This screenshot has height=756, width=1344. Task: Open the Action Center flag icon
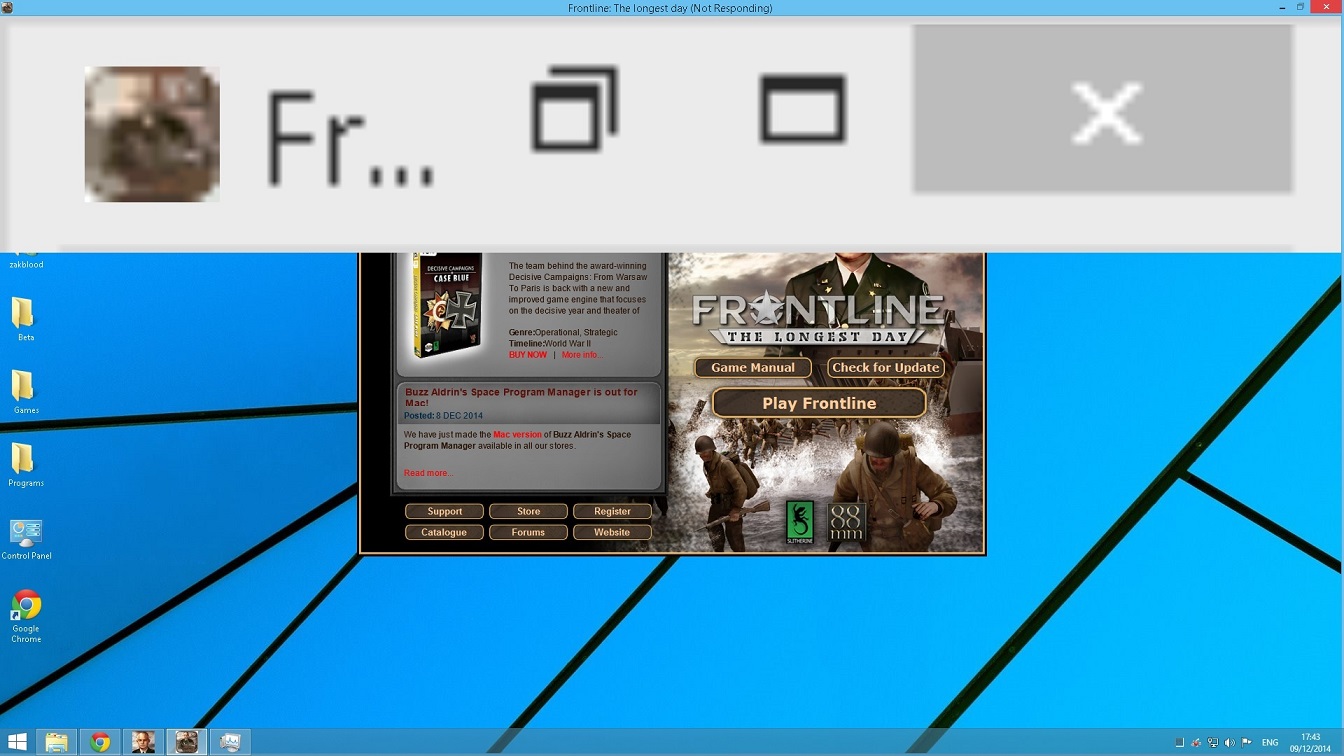coord(1246,743)
